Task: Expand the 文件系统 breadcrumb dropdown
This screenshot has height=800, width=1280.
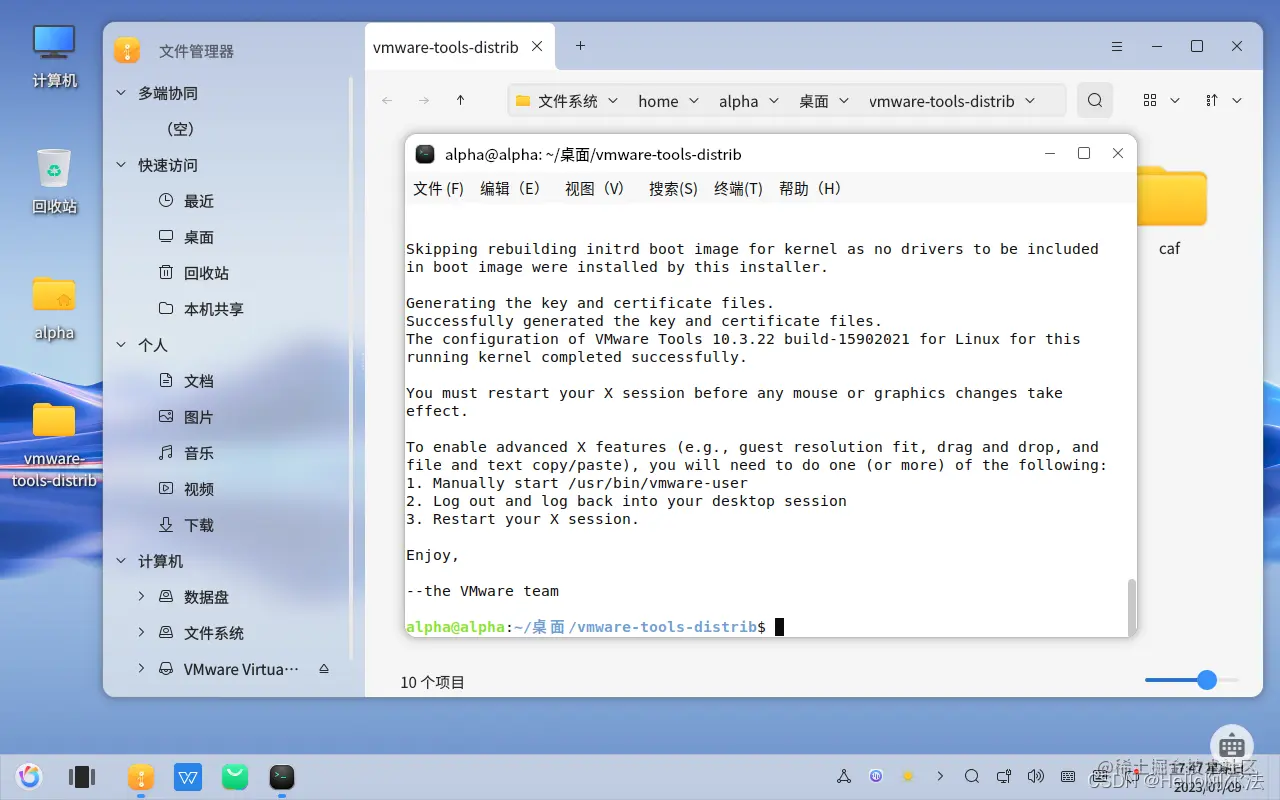Action: pyautogui.click(x=613, y=100)
